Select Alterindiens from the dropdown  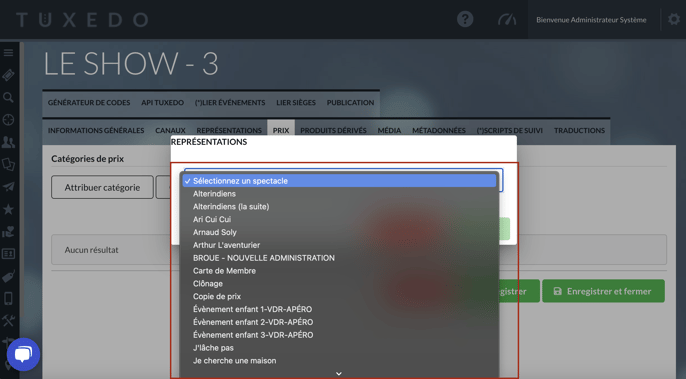point(340,193)
